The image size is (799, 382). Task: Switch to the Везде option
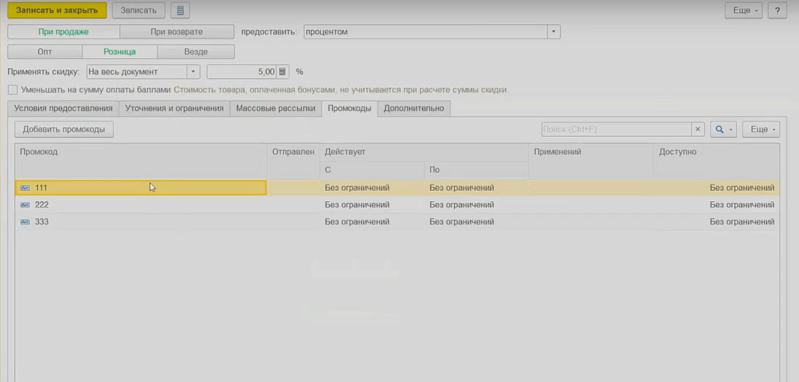(x=196, y=52)
